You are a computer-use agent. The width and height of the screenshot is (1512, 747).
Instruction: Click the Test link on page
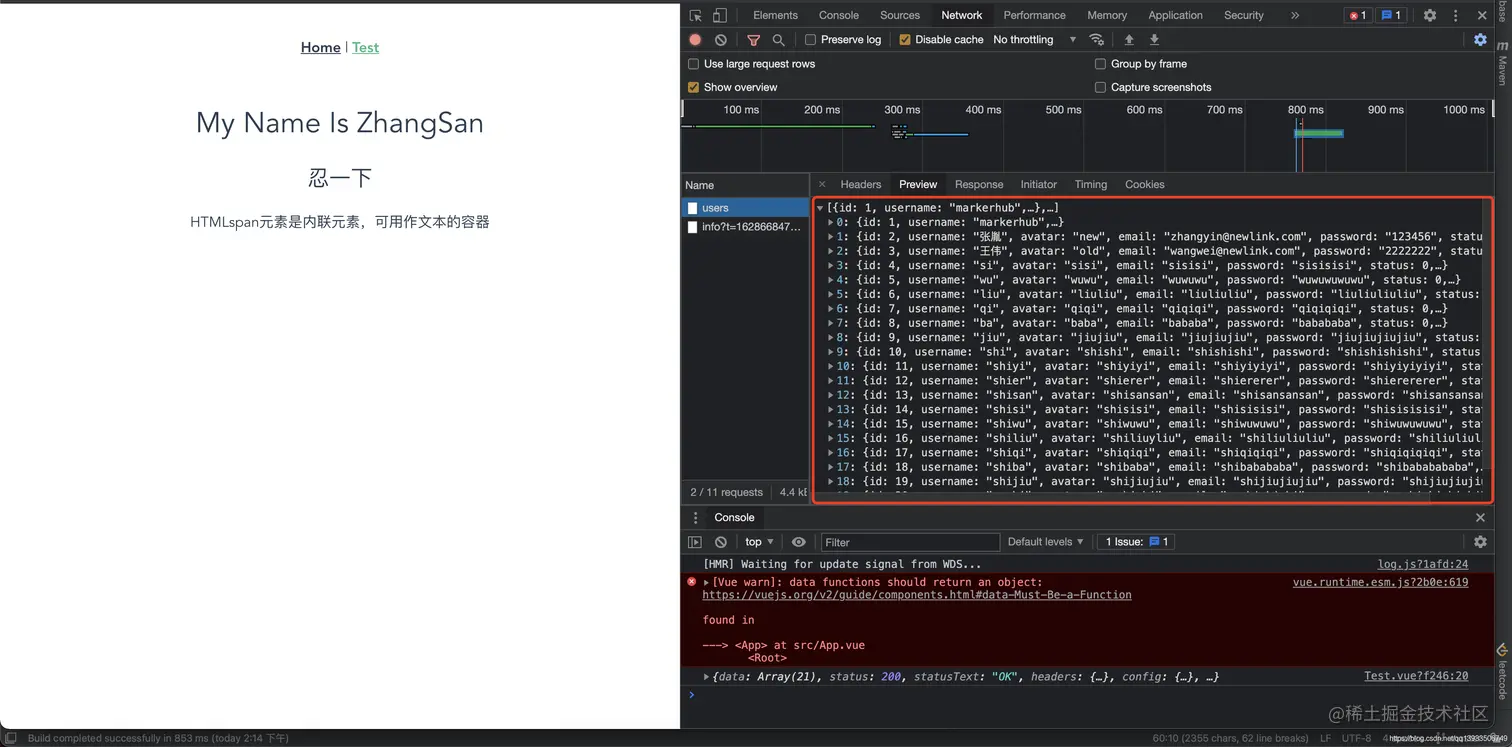tap(365, 47)
